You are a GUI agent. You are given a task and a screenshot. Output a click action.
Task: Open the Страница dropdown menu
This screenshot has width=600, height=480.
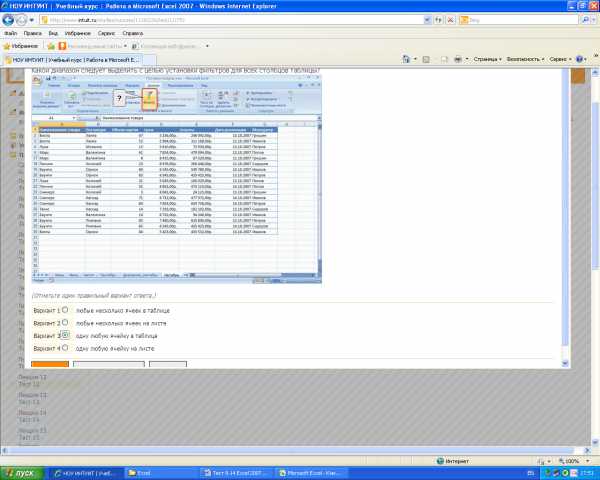pyautogui.click(x=488, y=59)
